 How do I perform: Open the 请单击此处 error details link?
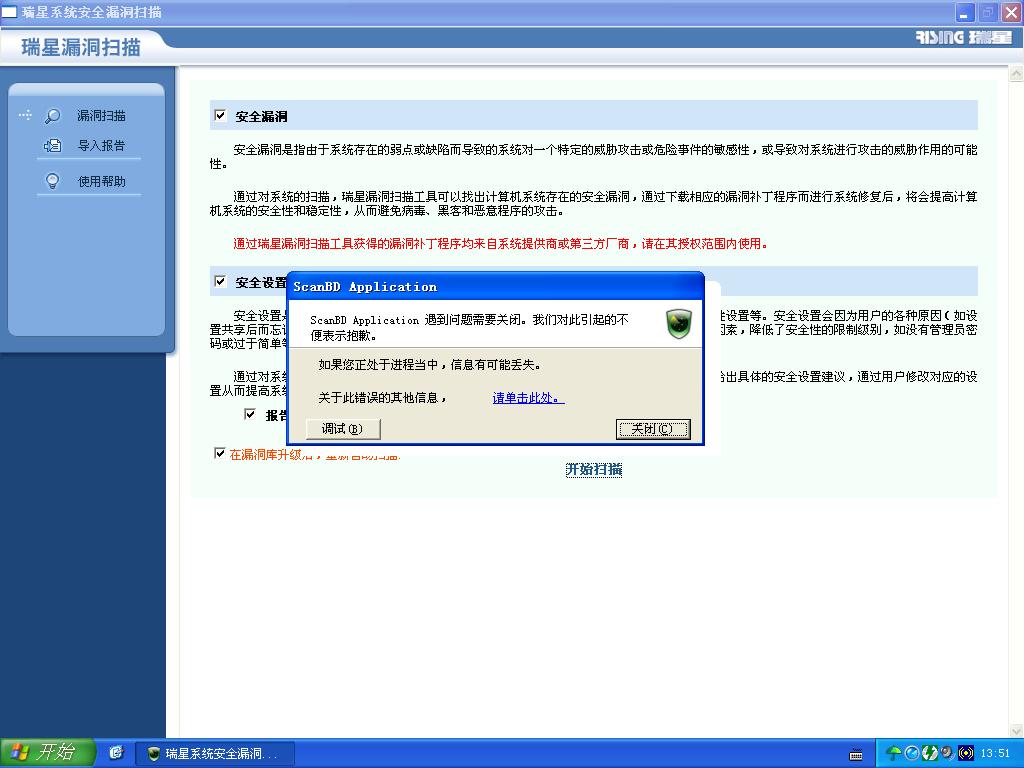pos(528,398)
